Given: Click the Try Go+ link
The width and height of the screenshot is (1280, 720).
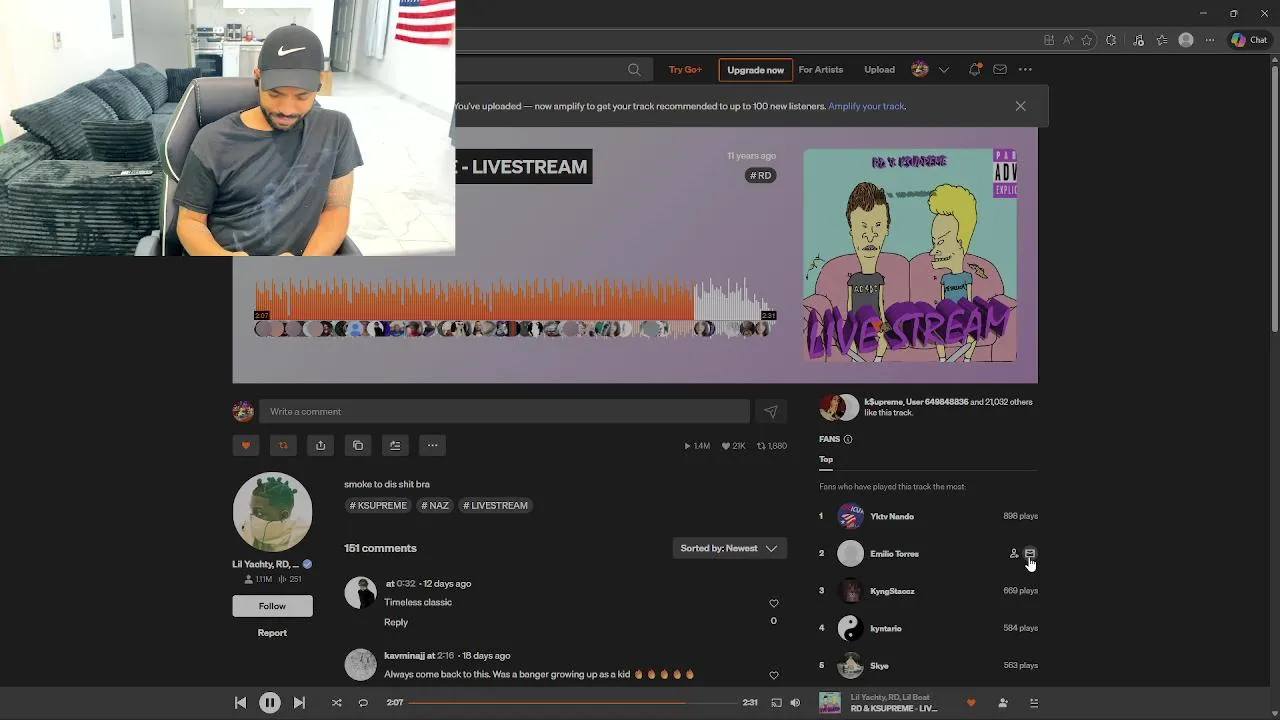Looking at the screenshot, I should (685, 70).
